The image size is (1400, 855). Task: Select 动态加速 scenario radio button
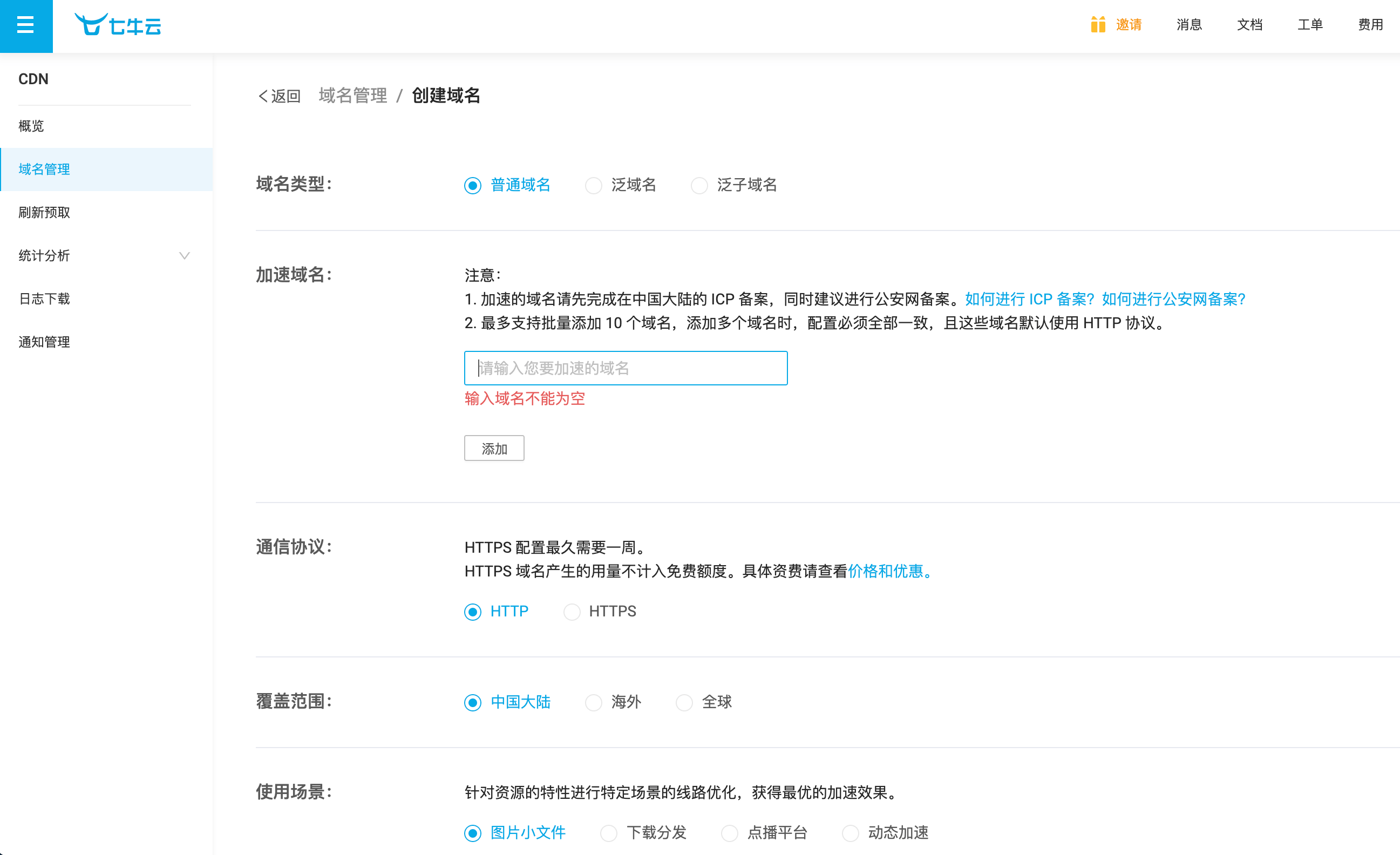click(x=850, y=833)
